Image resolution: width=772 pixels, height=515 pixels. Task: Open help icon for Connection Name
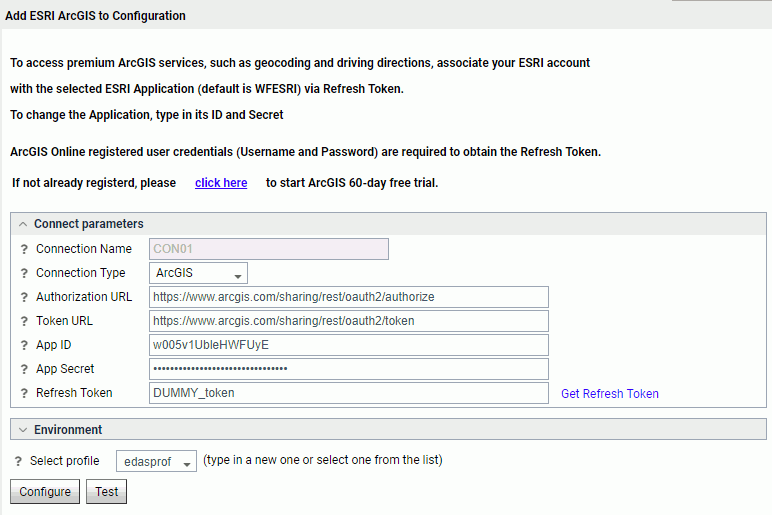24,249
